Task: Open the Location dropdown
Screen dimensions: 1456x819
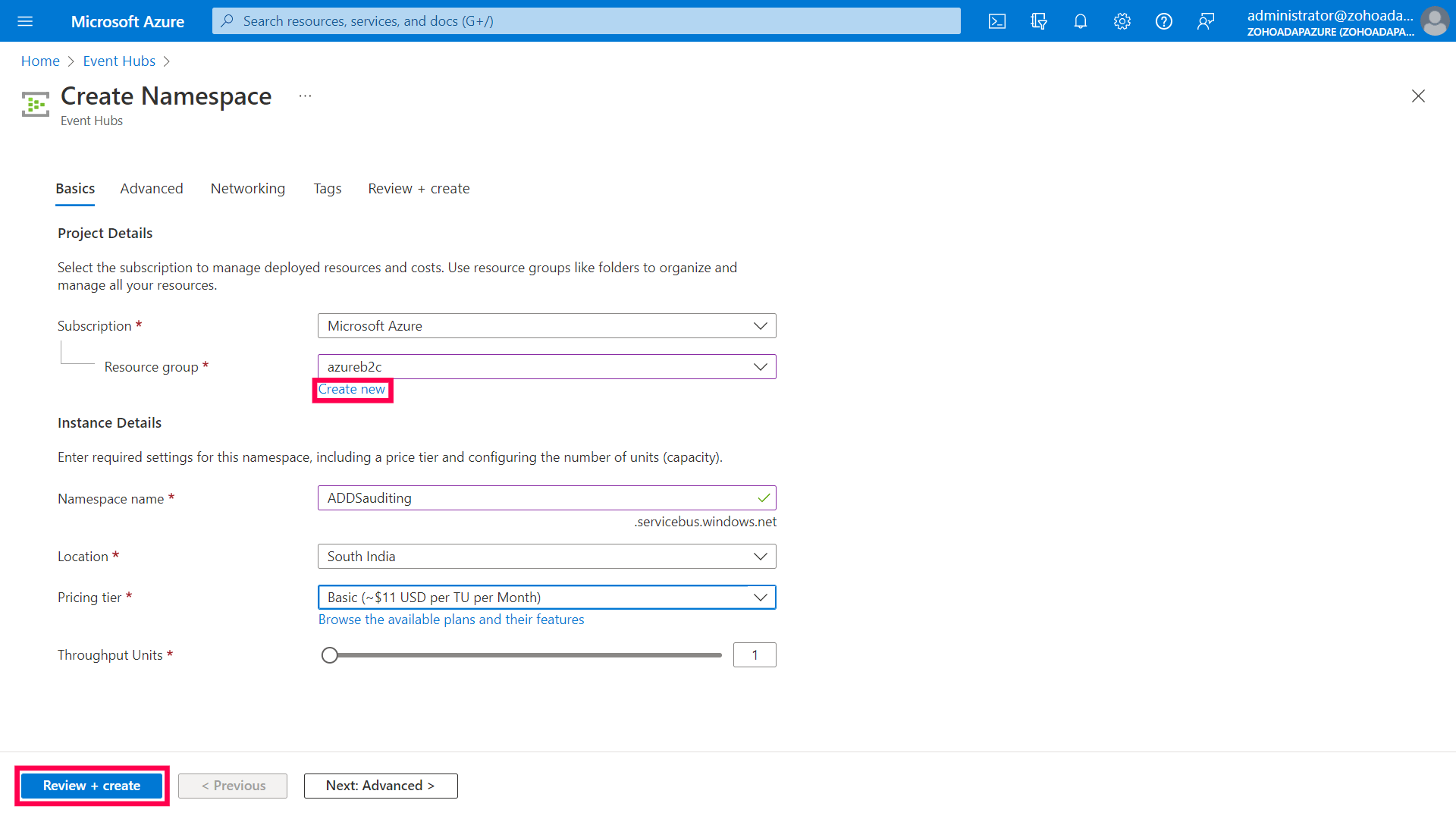Action: (x=546, y=557)
